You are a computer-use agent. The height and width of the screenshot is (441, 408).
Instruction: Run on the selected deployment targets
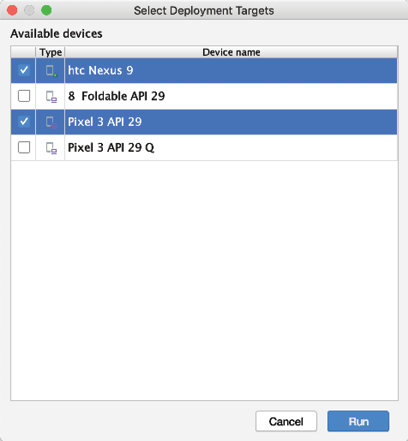click(358, 421)
